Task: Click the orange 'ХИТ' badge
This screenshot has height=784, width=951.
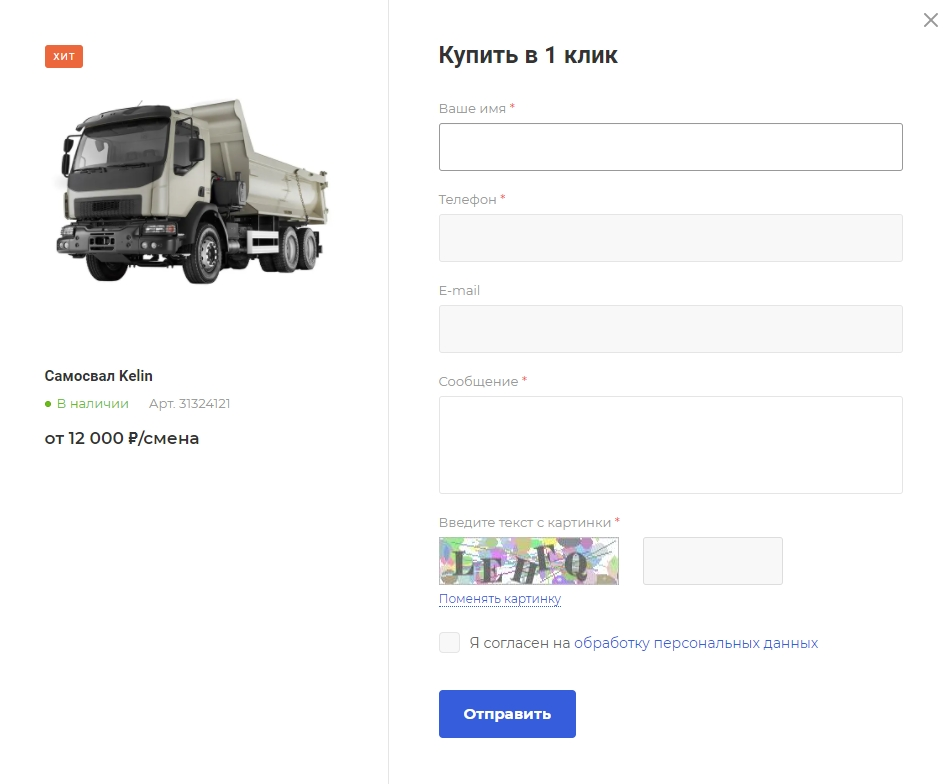Action: point(64,56)
